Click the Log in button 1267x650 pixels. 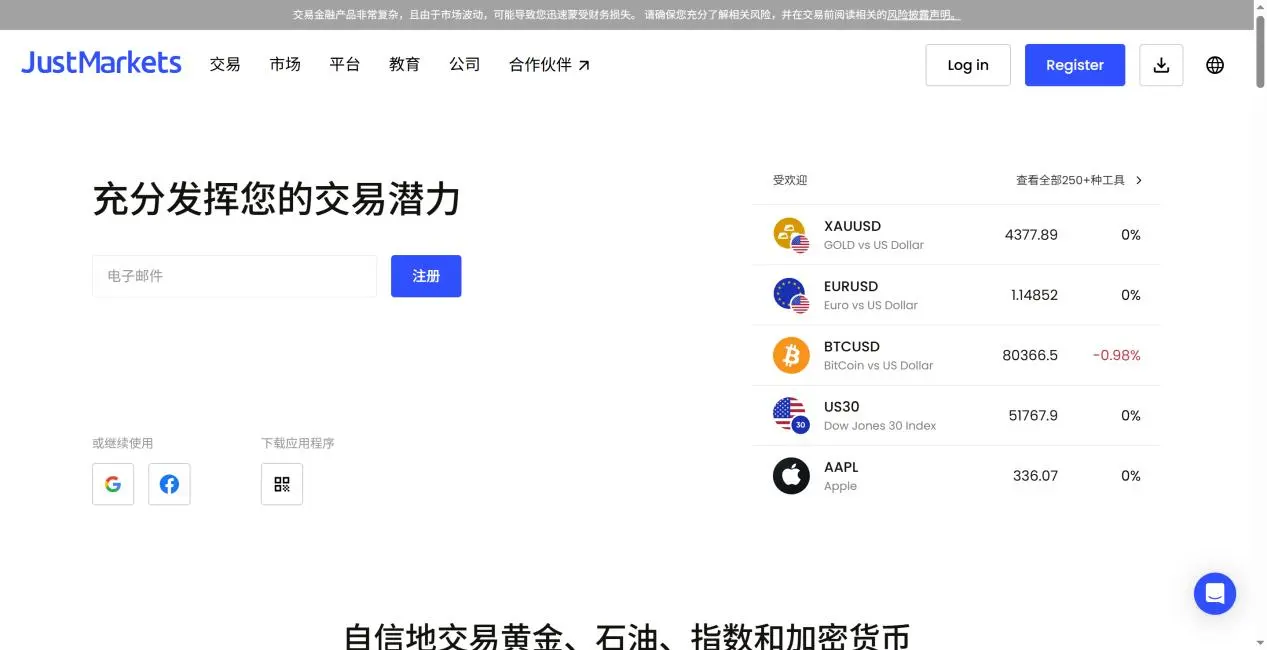[968, 65]
